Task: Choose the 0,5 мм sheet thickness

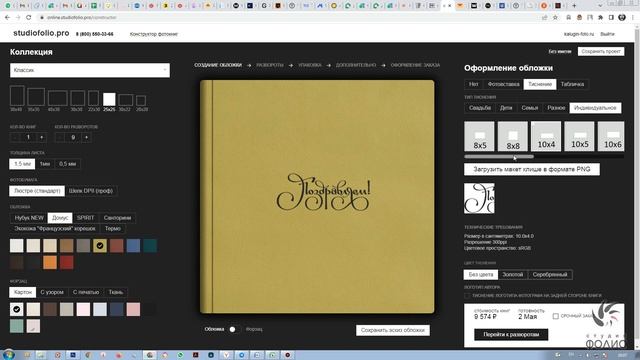Action: pyautogui.click(x=67, y=164)
